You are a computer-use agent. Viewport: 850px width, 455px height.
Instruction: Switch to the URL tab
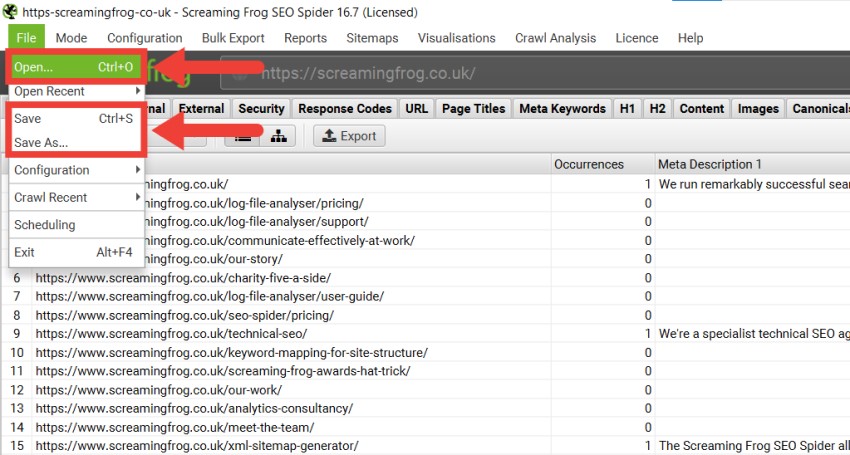(416, 108)
